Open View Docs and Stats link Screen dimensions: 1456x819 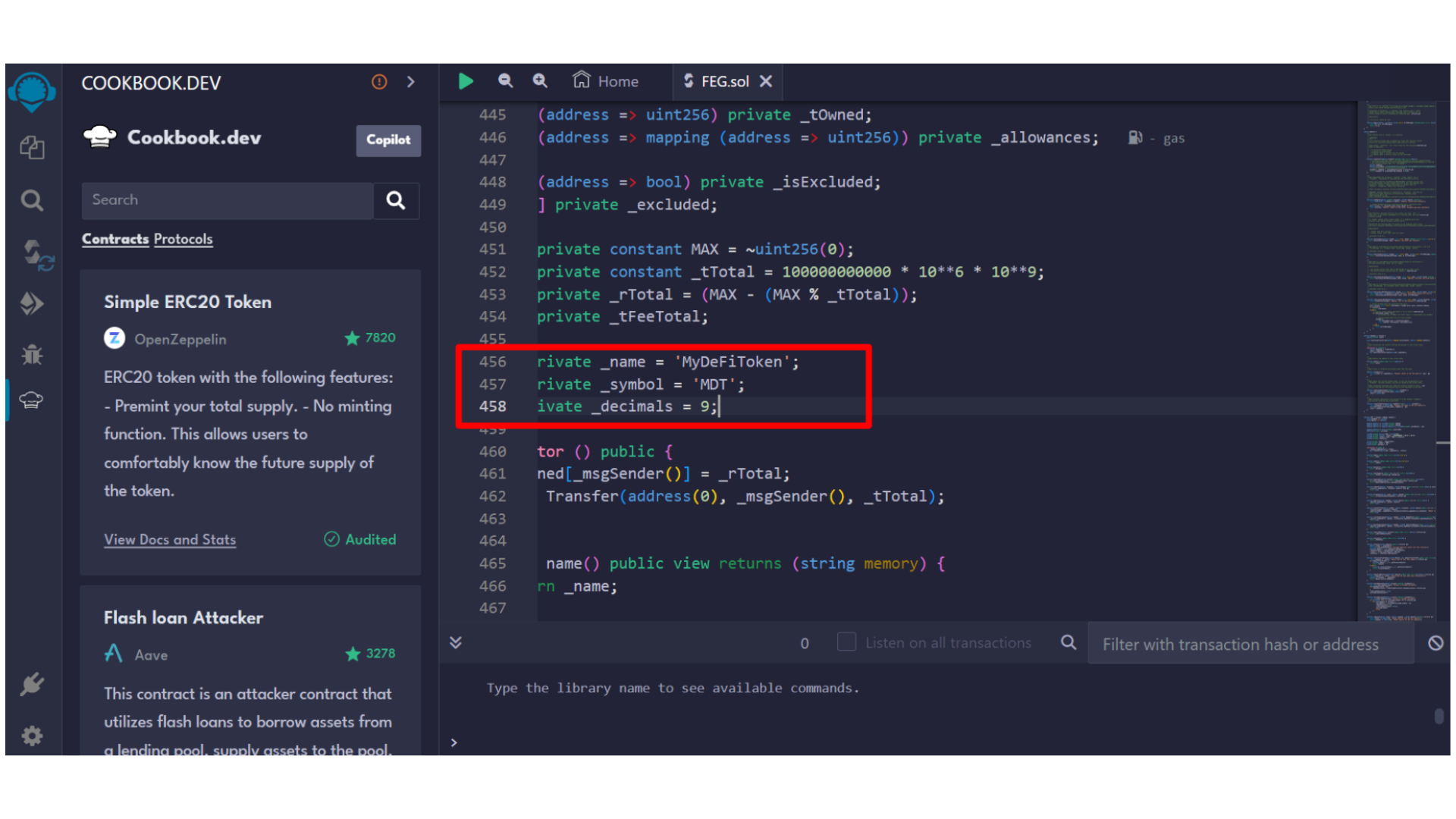tap(170, 539)
